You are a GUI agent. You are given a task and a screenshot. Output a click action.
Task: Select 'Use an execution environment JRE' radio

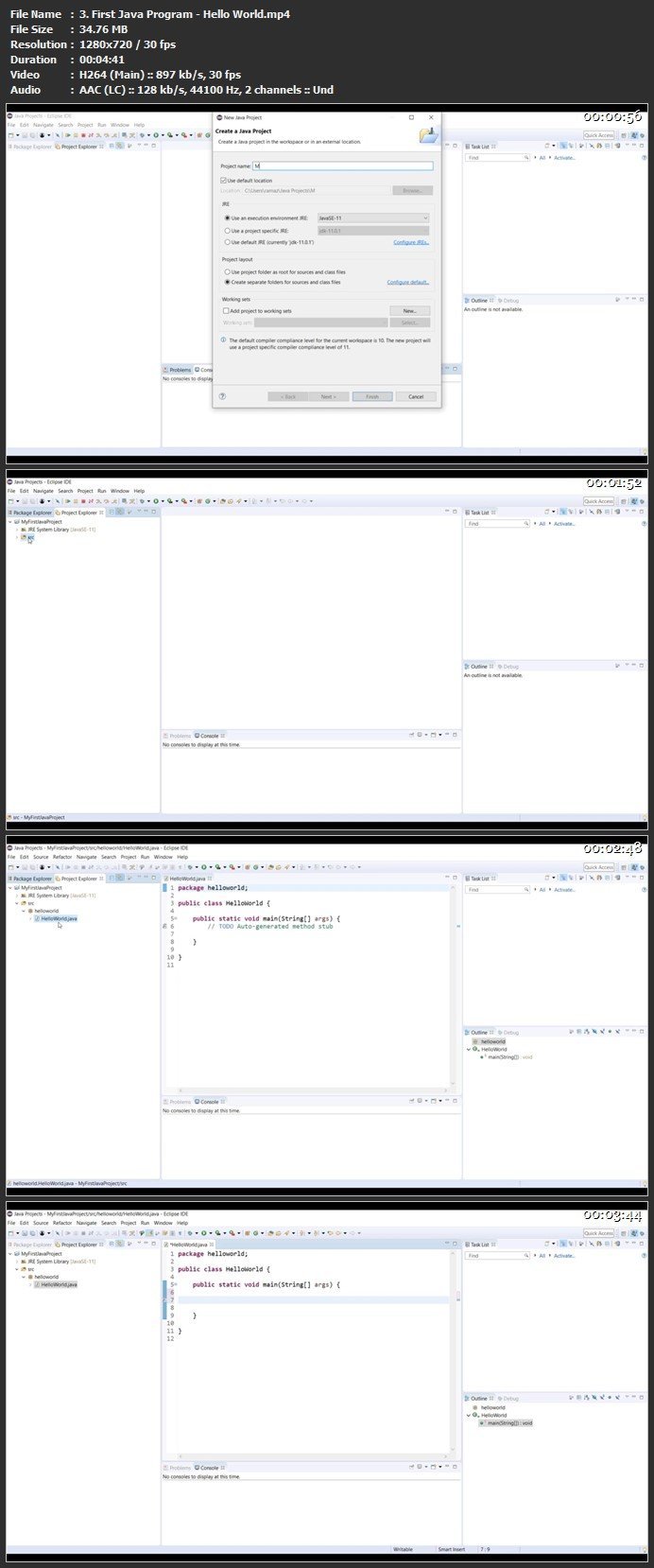click(227, 218)
